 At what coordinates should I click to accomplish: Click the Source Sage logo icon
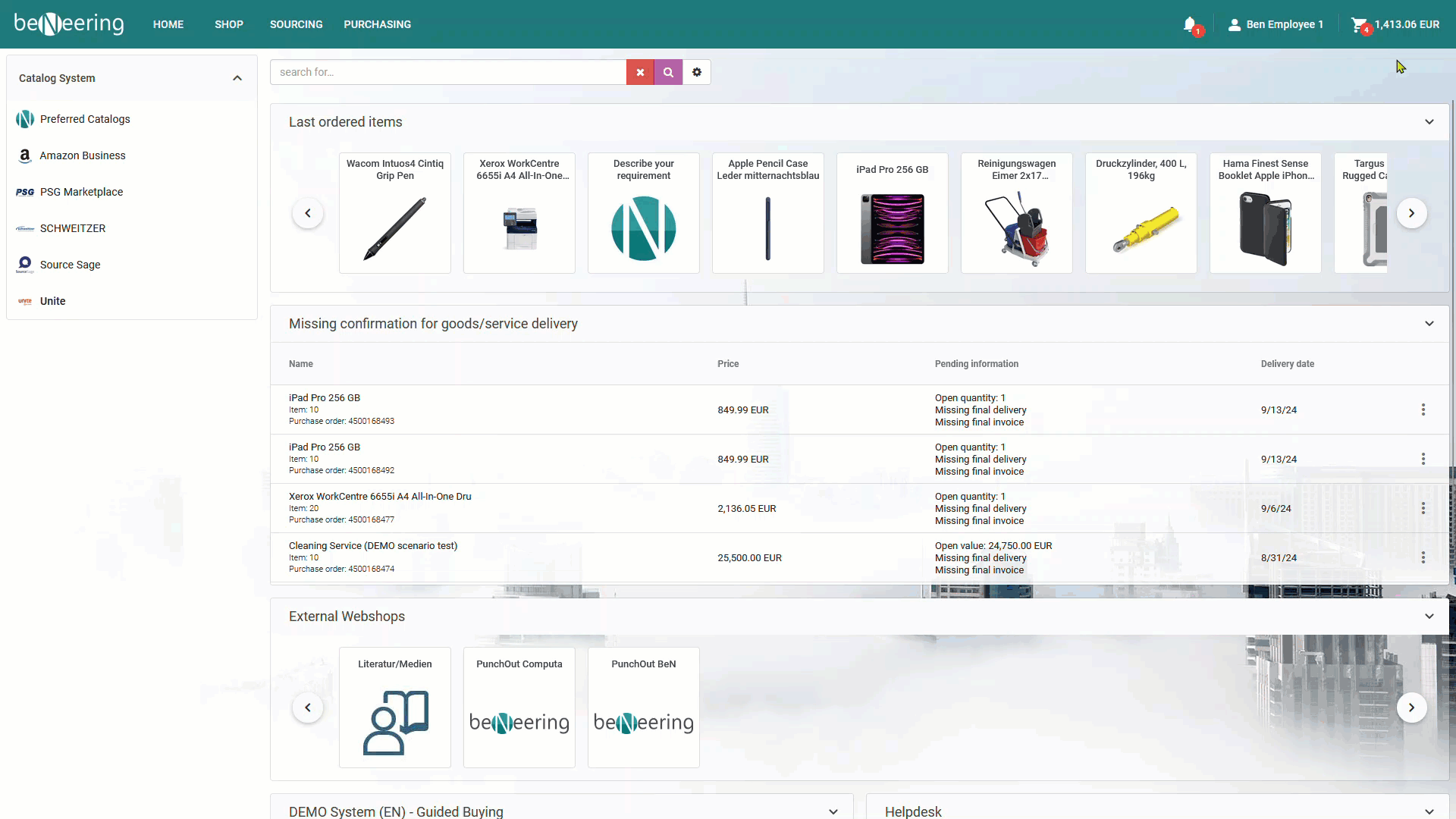point(25,265)
